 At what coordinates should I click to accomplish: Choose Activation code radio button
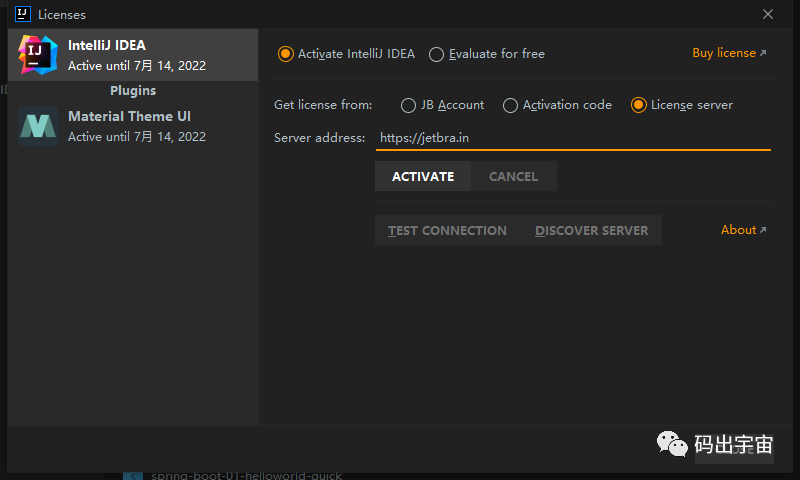pyautogui.click(x=511, y=105)
